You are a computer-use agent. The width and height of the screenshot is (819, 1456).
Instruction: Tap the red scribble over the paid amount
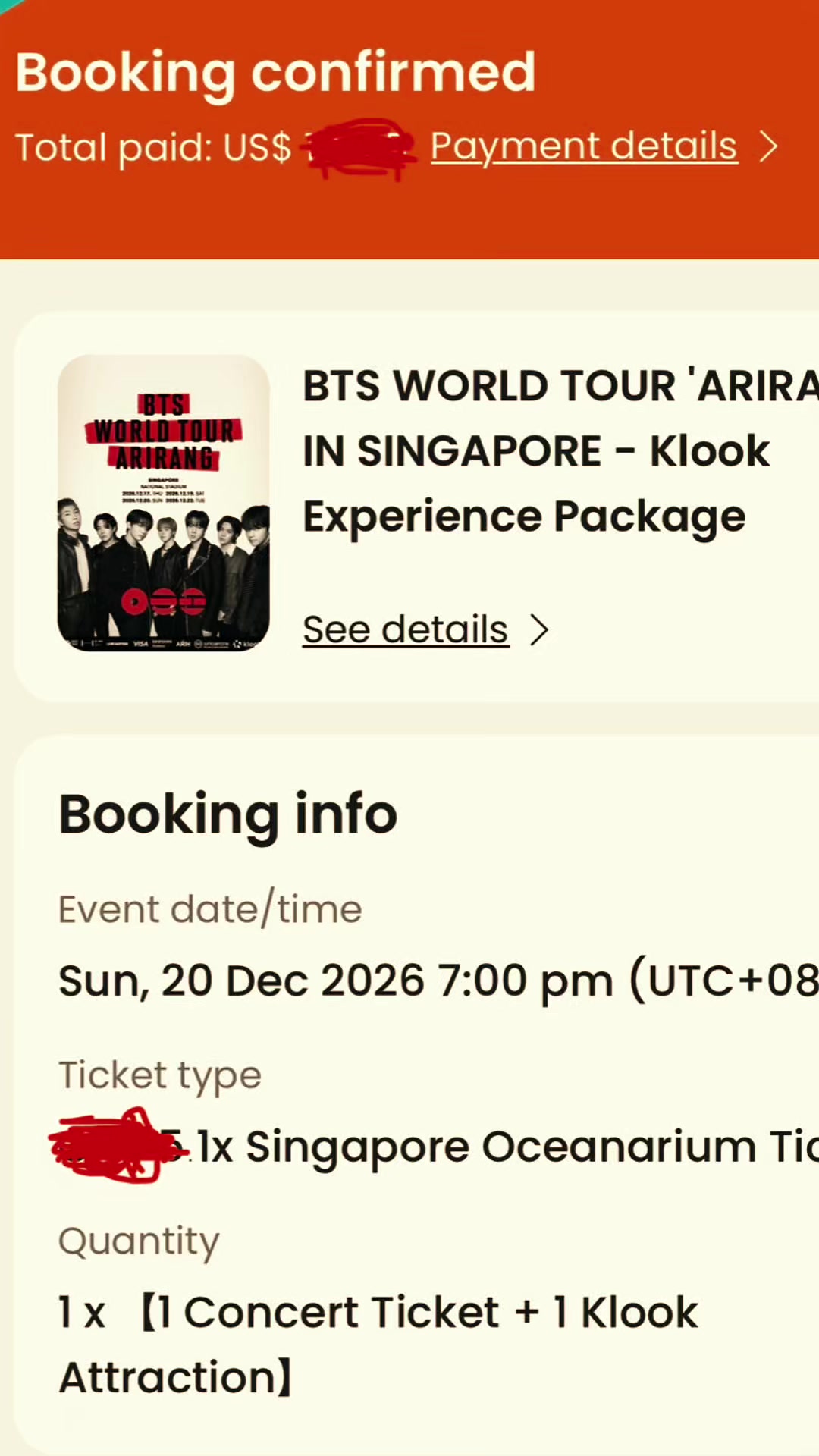(x=359, y=147)
